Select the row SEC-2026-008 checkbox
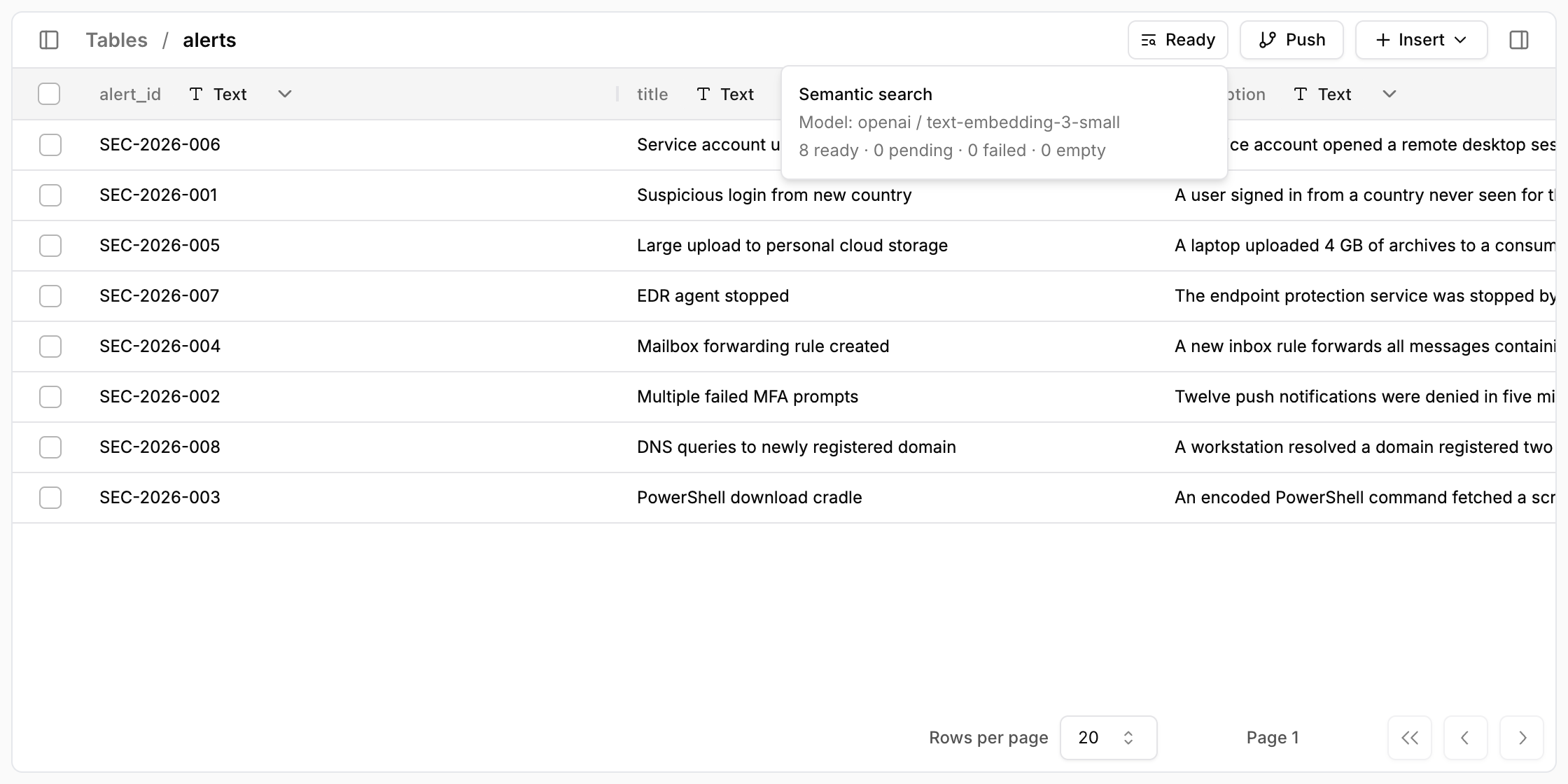 (50, 447)
